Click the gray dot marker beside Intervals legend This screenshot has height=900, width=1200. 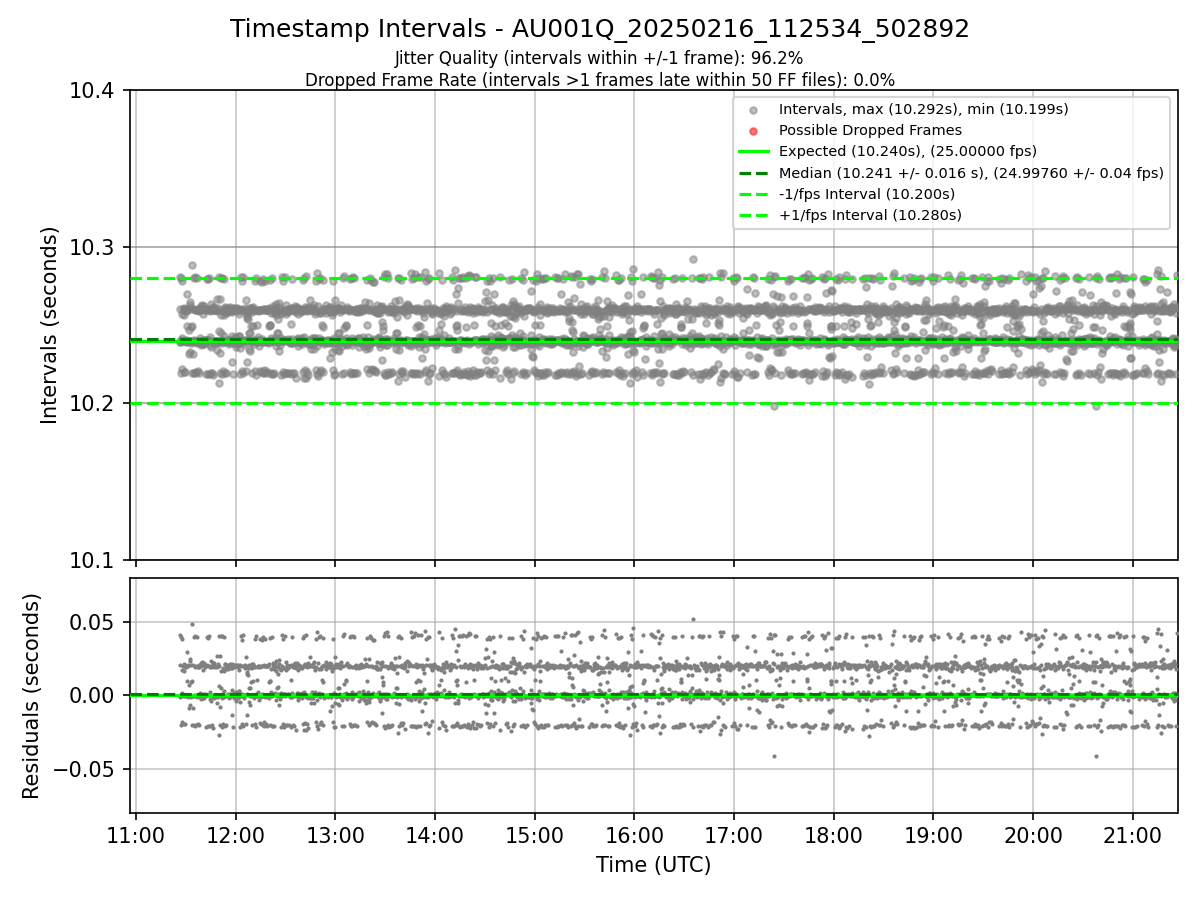[754, 110]
